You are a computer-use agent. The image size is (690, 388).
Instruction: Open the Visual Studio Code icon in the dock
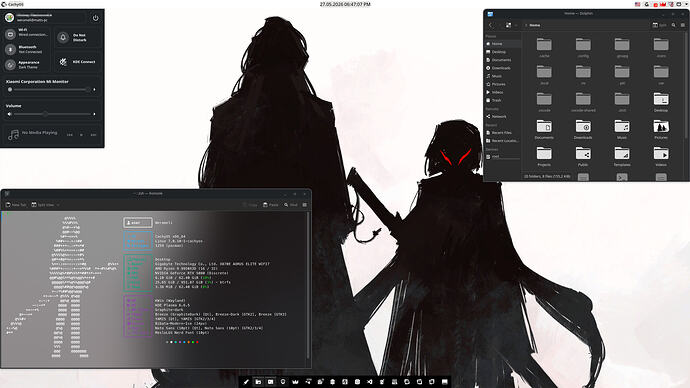370,382
